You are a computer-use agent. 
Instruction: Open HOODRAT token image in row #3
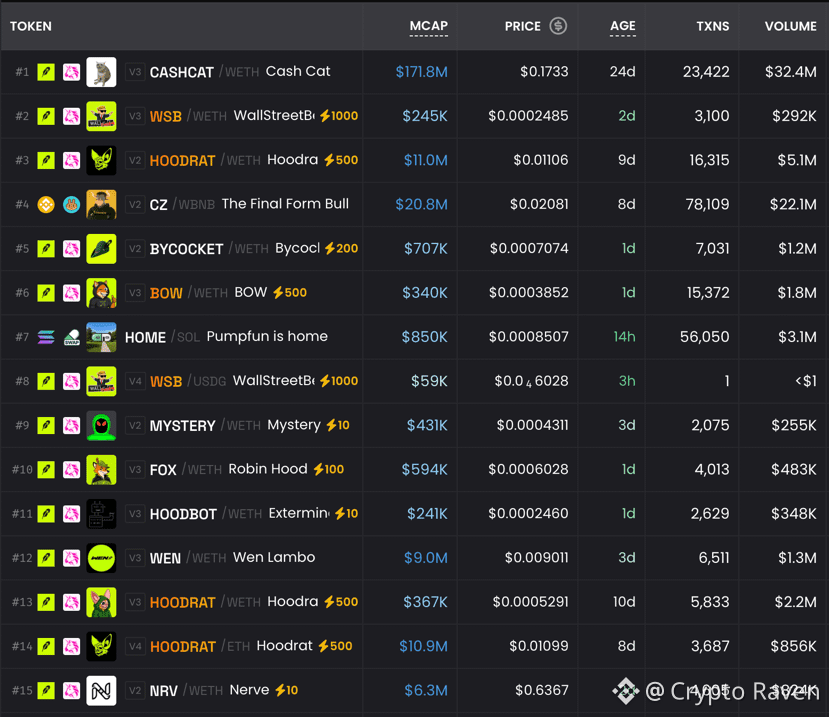pos(101,160)
